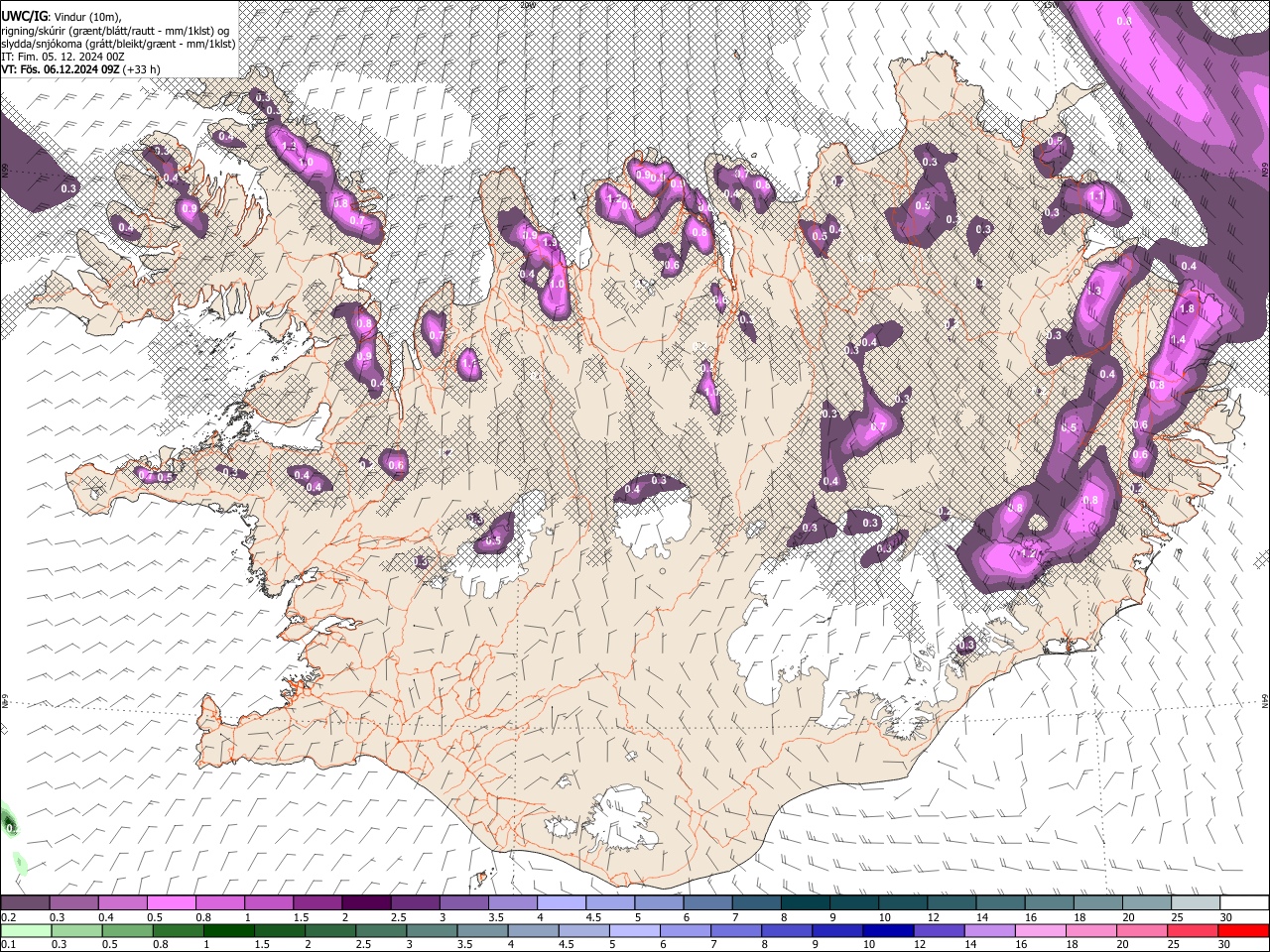Click the 'VT: Fös. 06.12.2024 09Z' valid time
Screen dimensions: 1270x952
coord(61,69)
